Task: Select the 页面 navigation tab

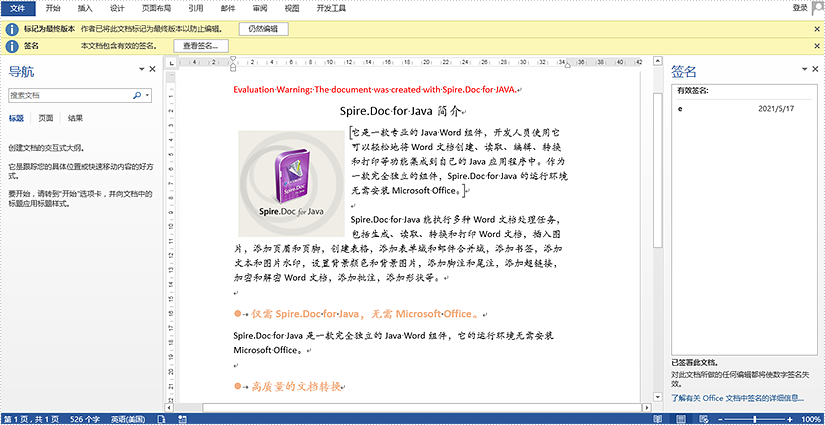Action: coord(46,118)
